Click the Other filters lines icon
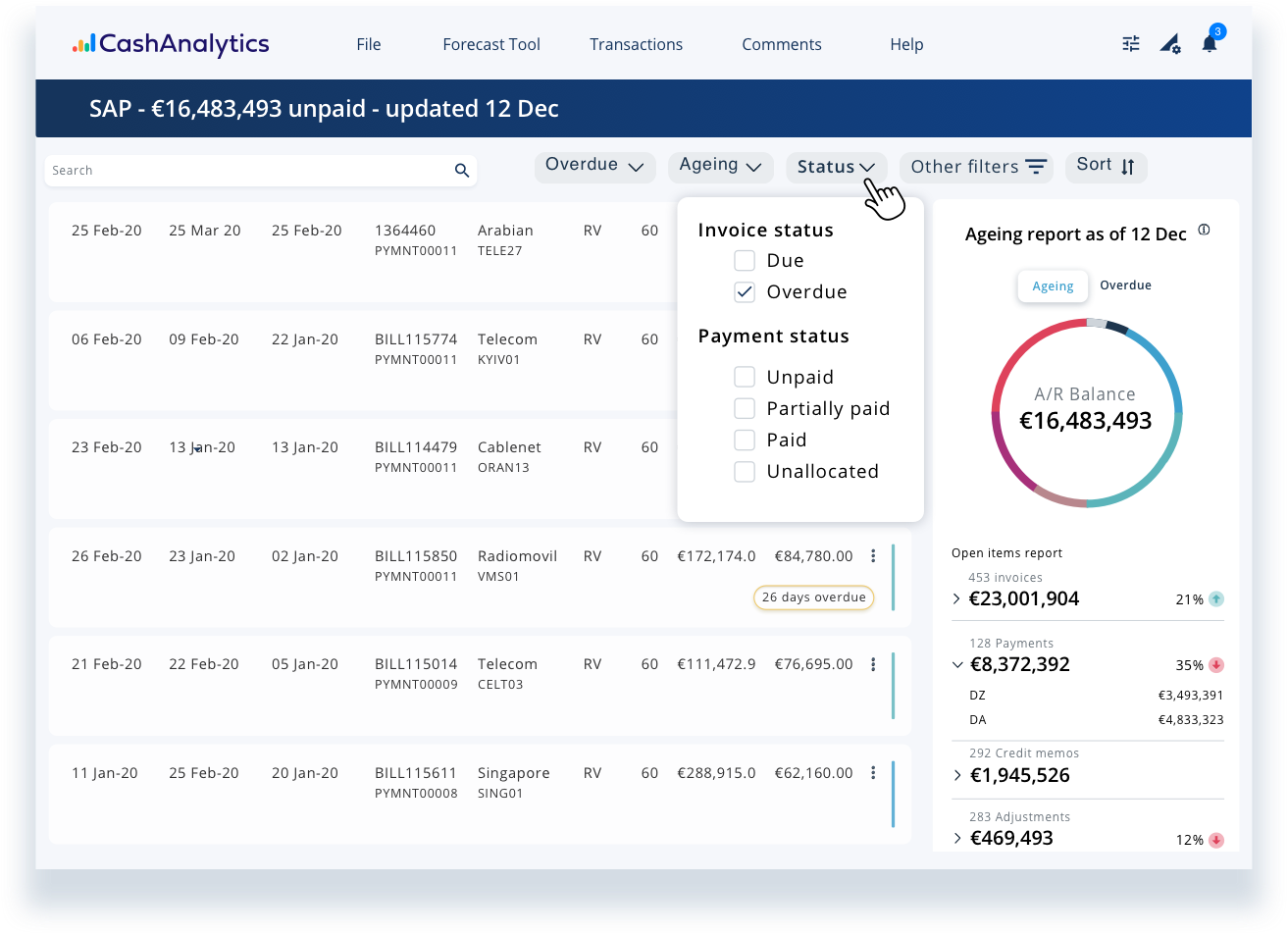Image resolution: width=1288 pixels, height=934 pixels. [x=1036, y=167]
